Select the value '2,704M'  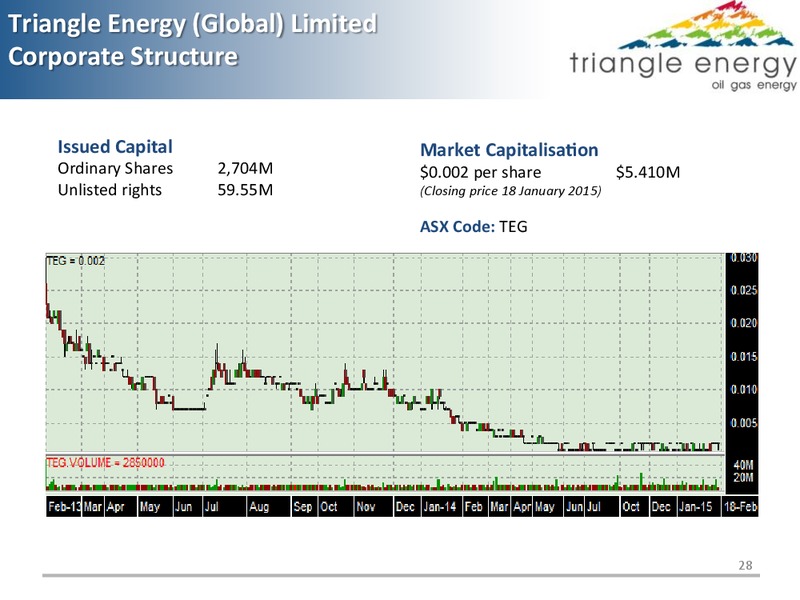245,168
